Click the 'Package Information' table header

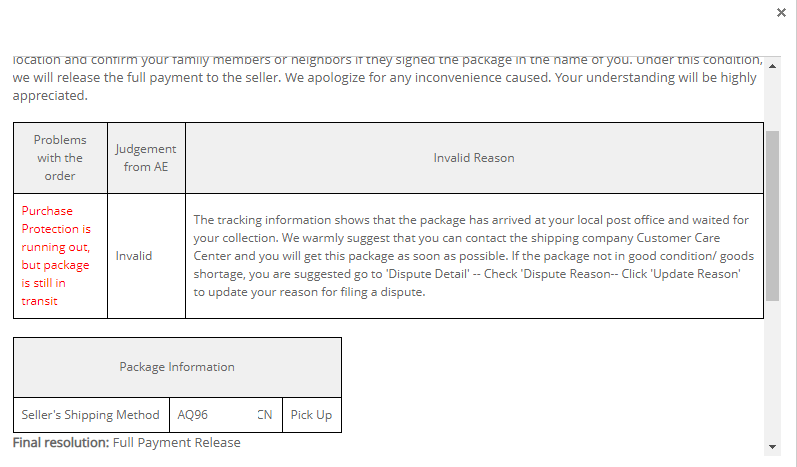[177, 367]
